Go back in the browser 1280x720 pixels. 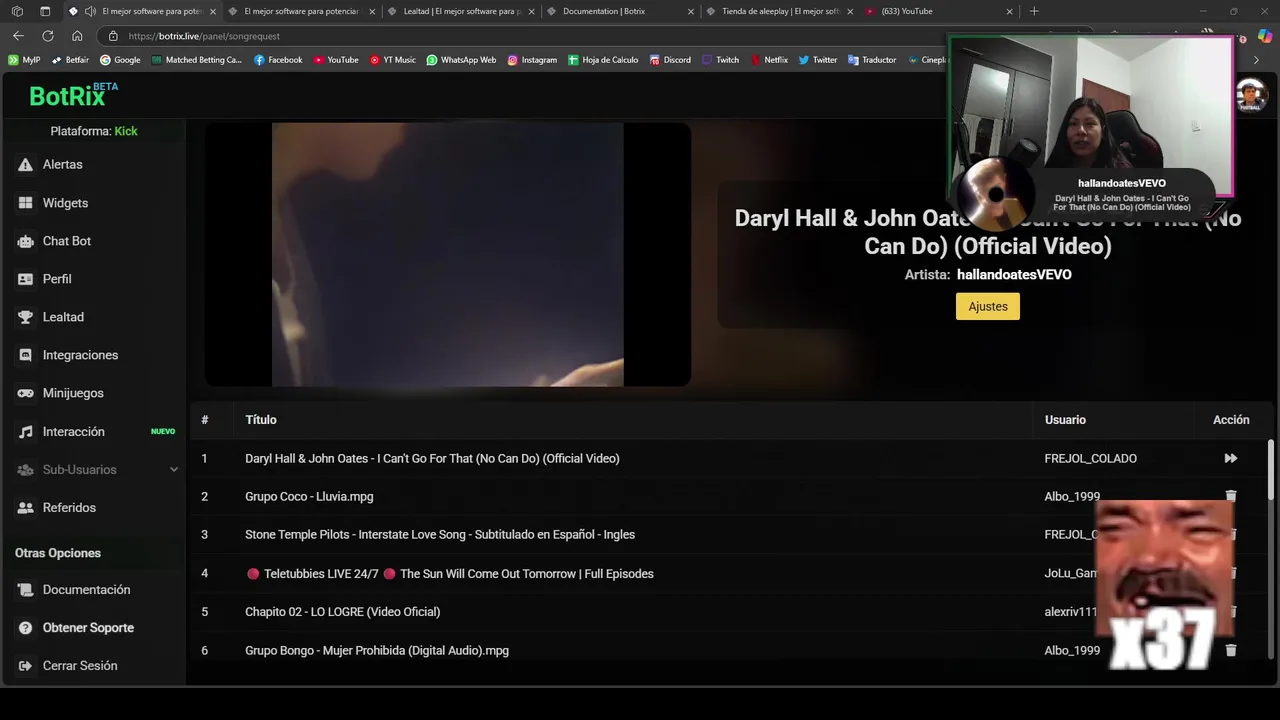pyautogui.click(x=18, y=35)
